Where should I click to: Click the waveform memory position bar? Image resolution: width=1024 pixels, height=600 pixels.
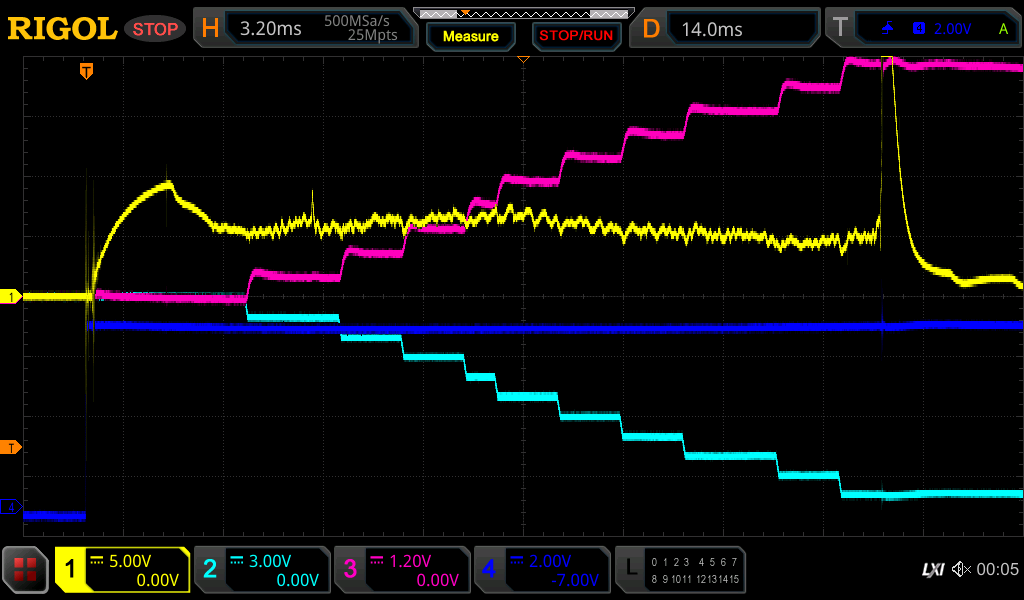point(523,14)
